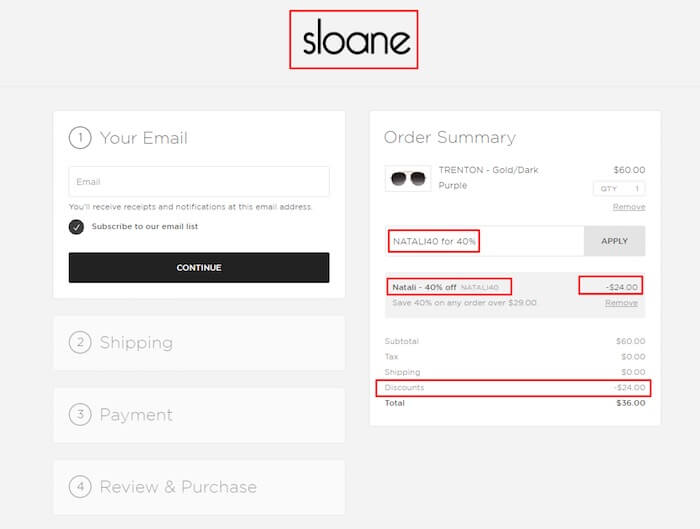Click the Natali - 40% off coupon label
Screen dimensions: 700x529
click(424, 287)
